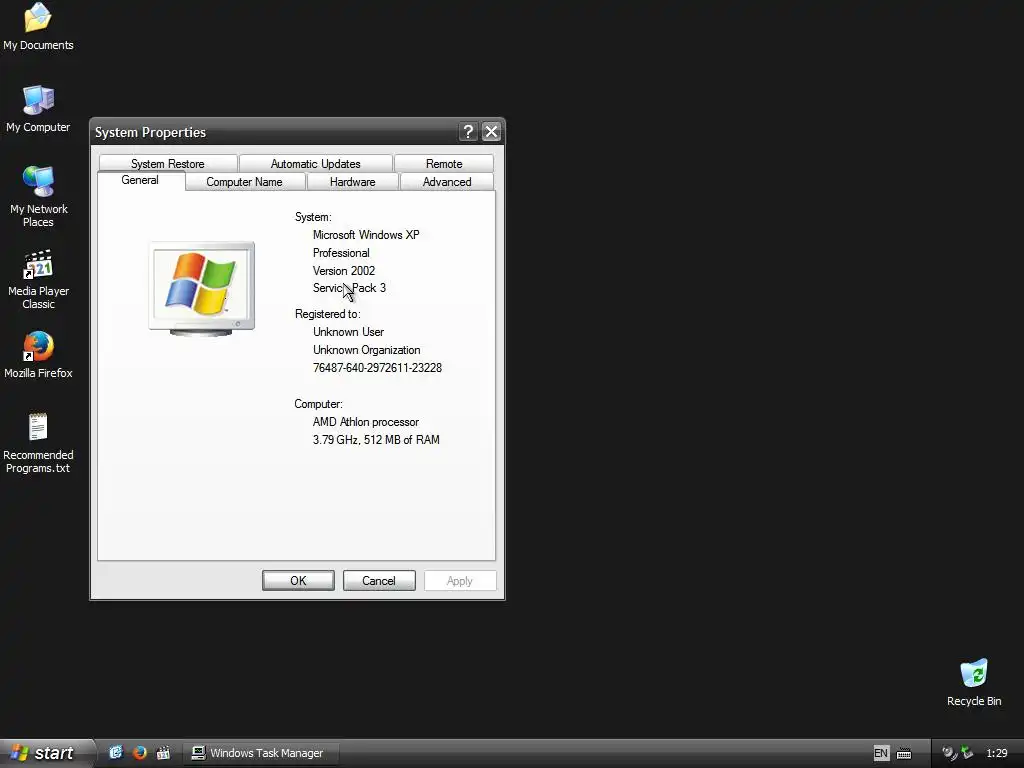Viewport: 1024px width, 768px height.
Task: Close the System Properties dialog
Action: click(491, 132)
